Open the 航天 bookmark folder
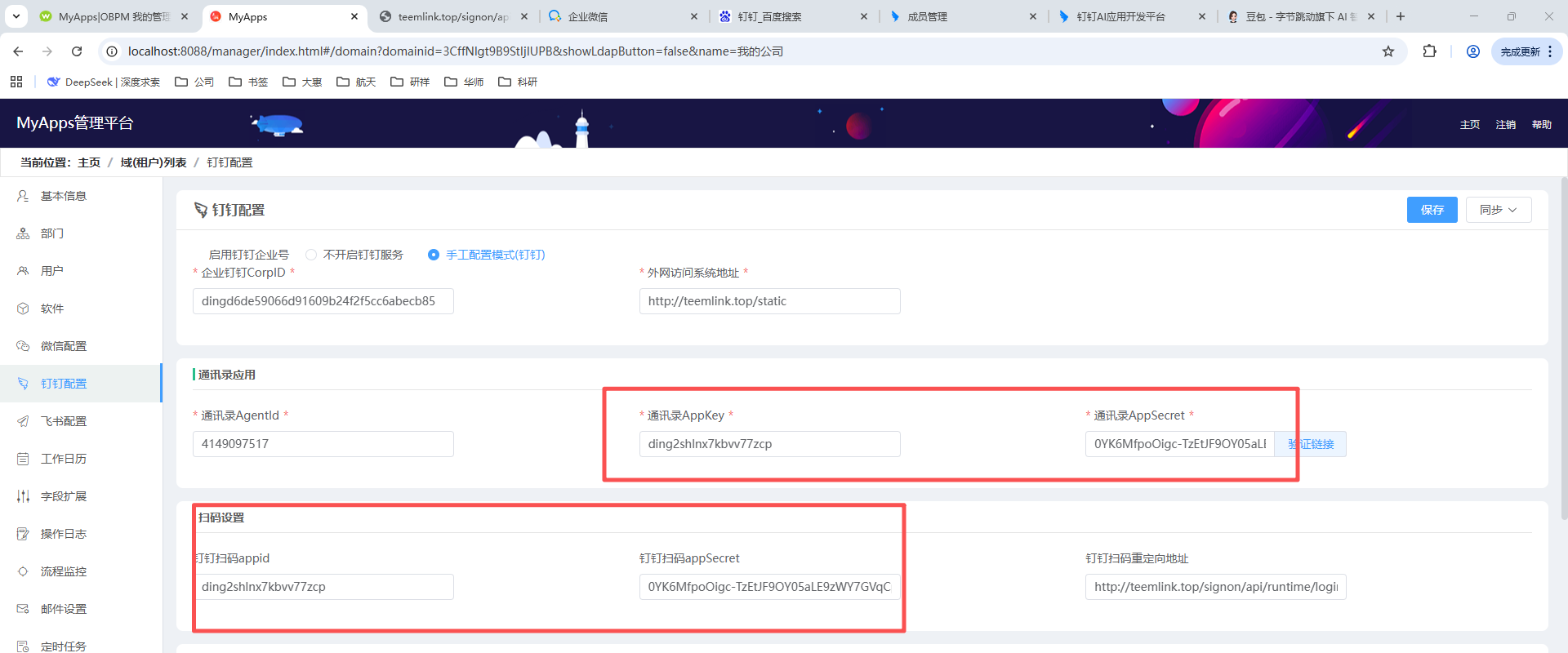The height and width of the screenshot is (653, 1568). [x=356, y=82]
